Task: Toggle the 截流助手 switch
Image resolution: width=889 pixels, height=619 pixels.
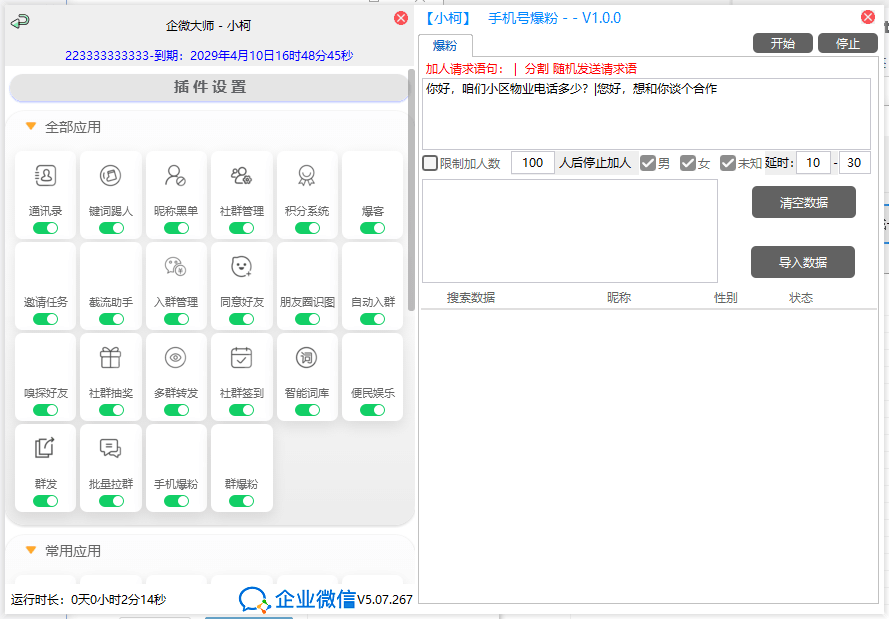Action: click(111, 319)
